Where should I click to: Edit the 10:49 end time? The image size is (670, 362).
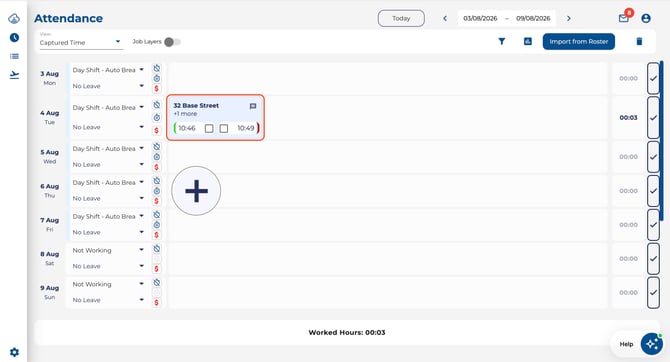[x=246, y=128]
